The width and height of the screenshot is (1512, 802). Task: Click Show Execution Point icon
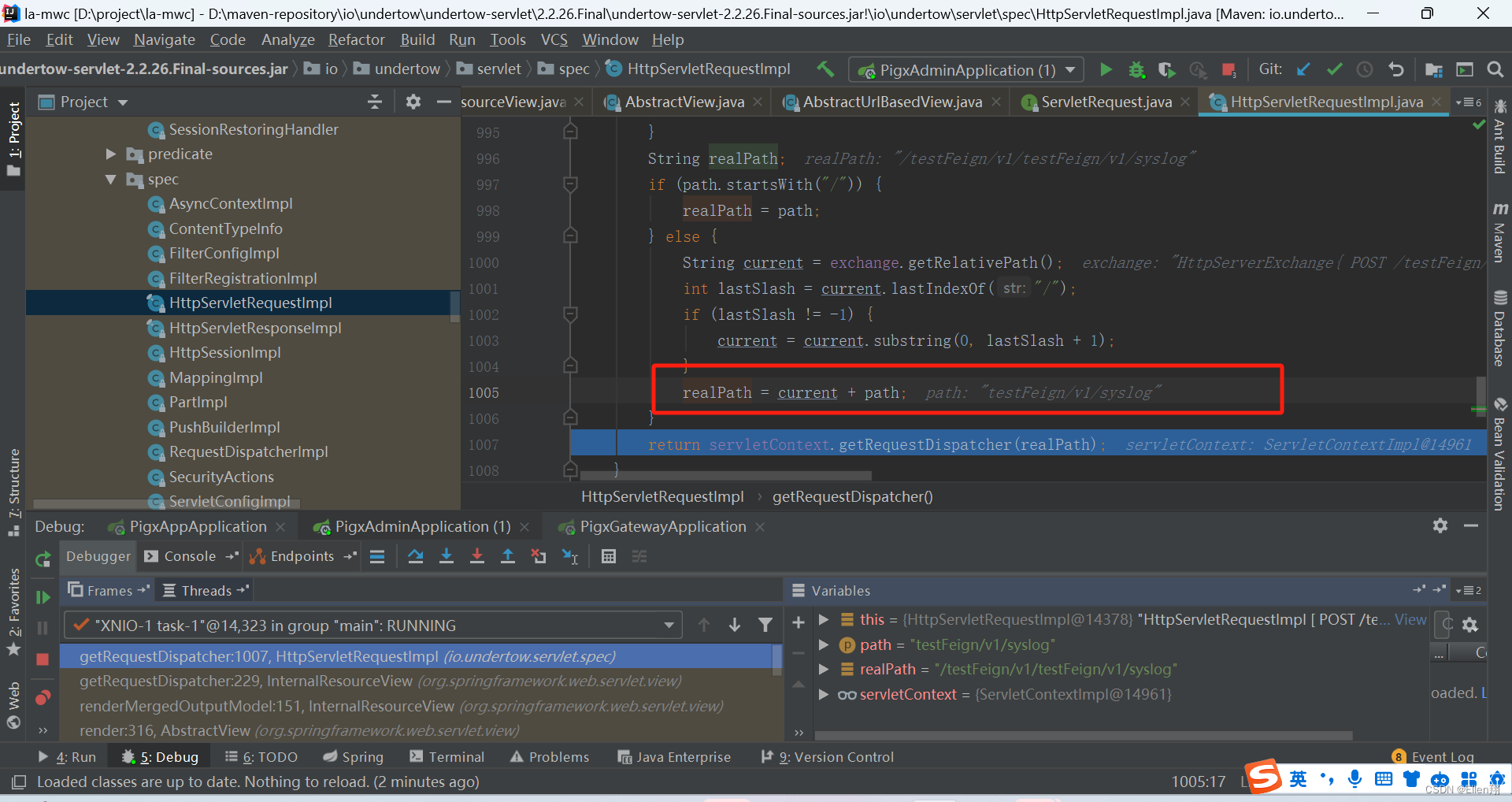[x=377, y=556]
